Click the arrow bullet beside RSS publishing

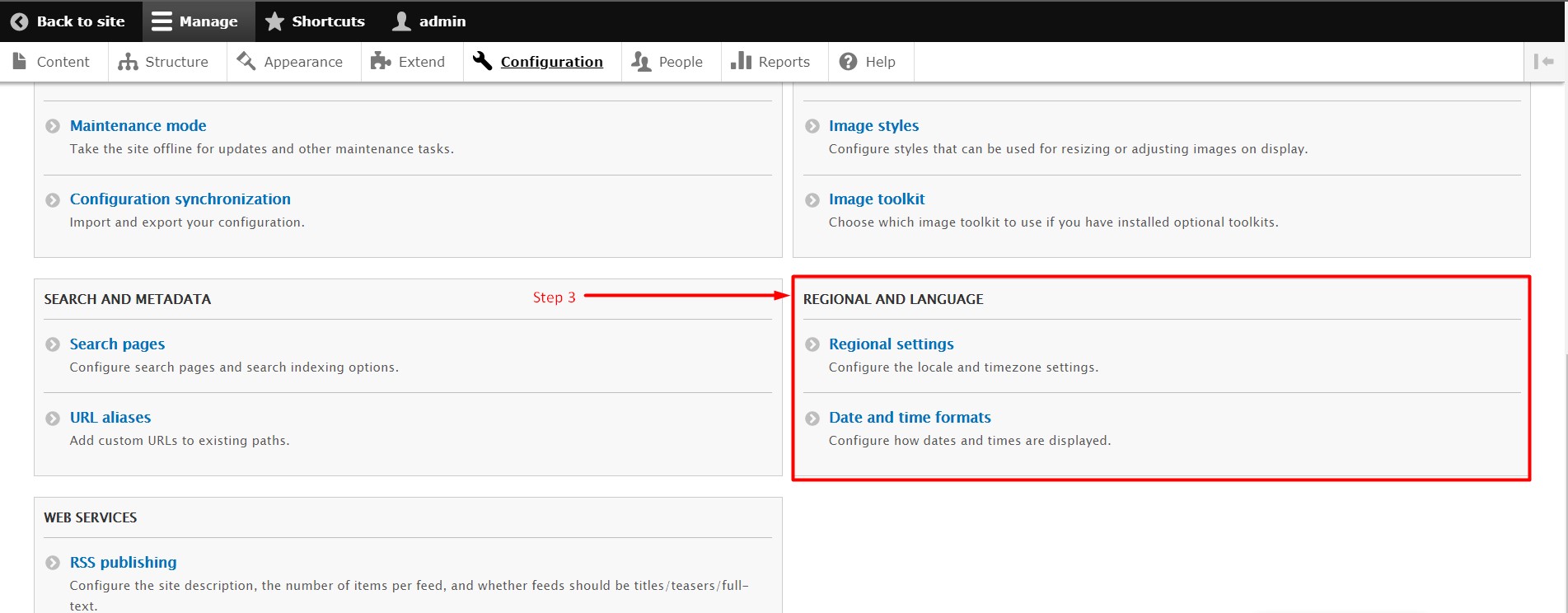(53, 563)
